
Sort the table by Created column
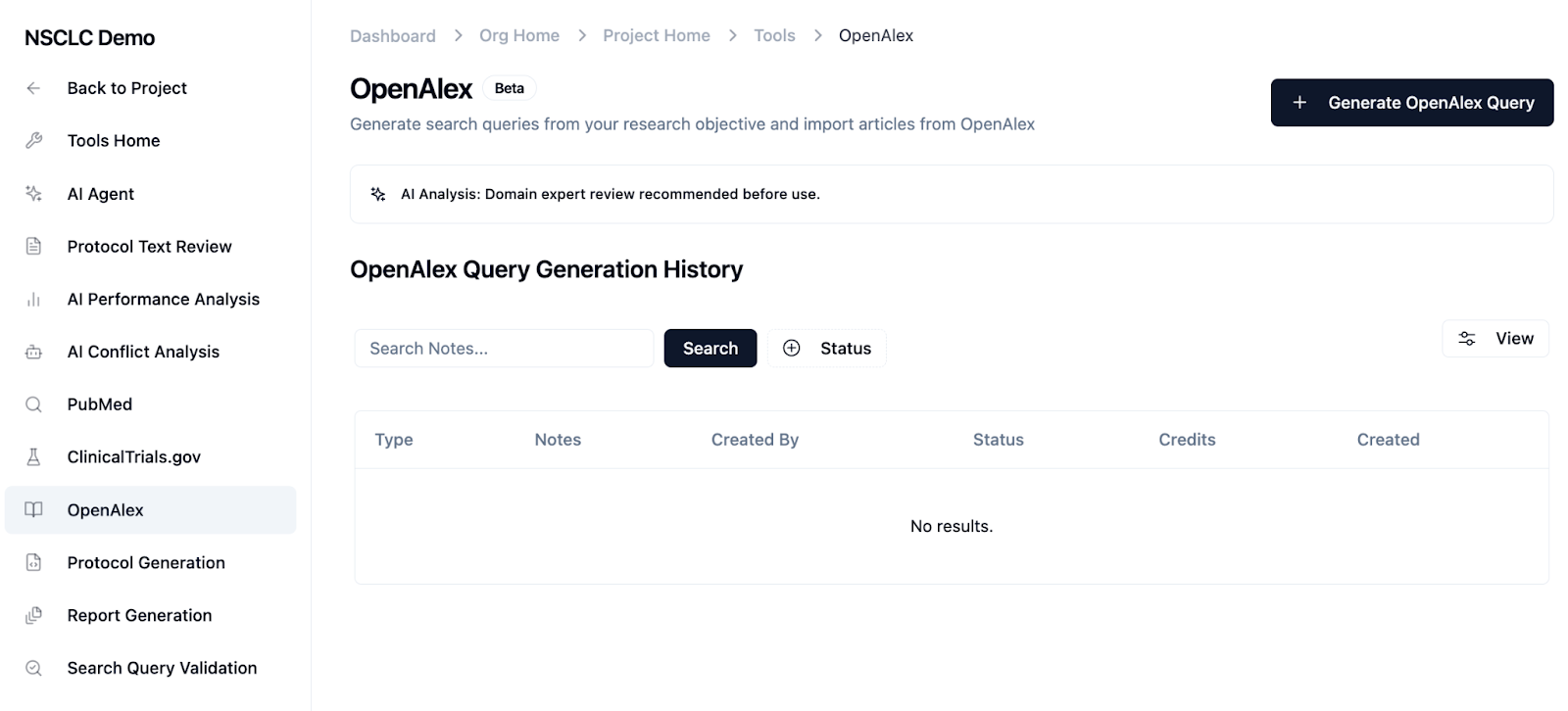(1387, 440)
